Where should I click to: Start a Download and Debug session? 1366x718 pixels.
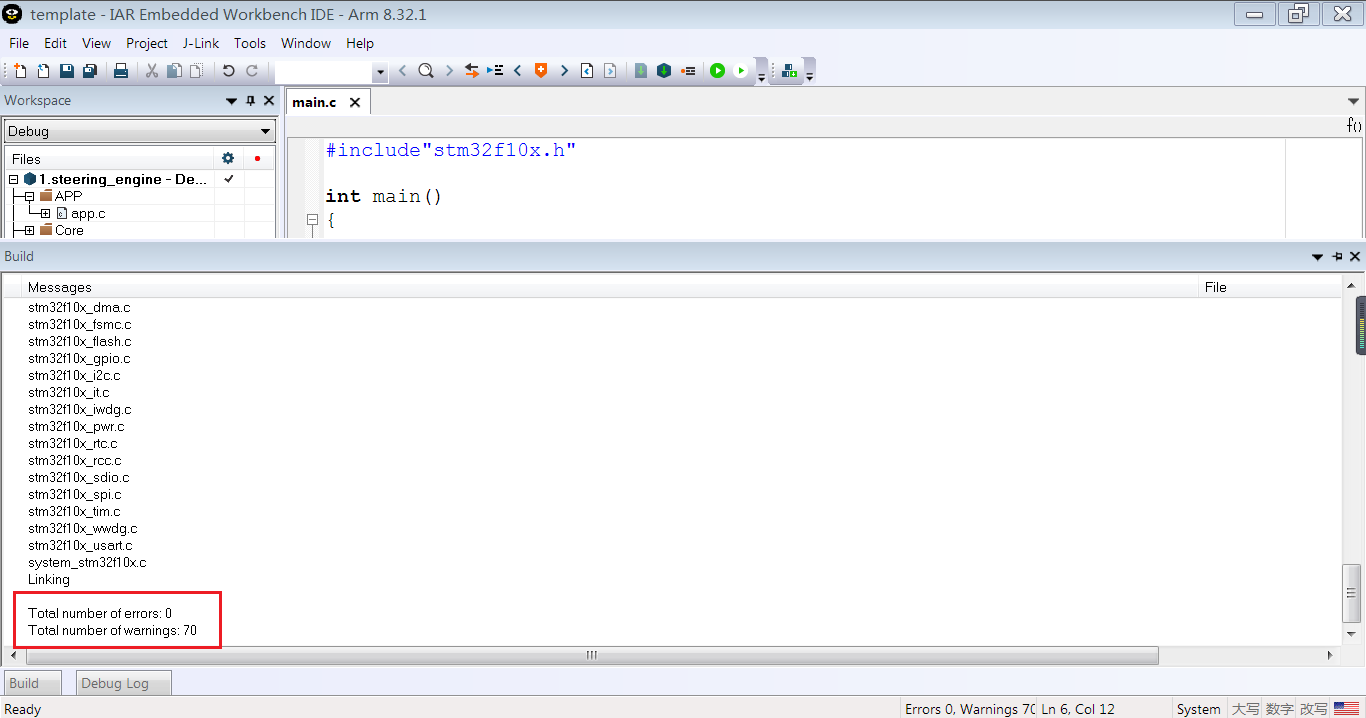tap(718, 70)
